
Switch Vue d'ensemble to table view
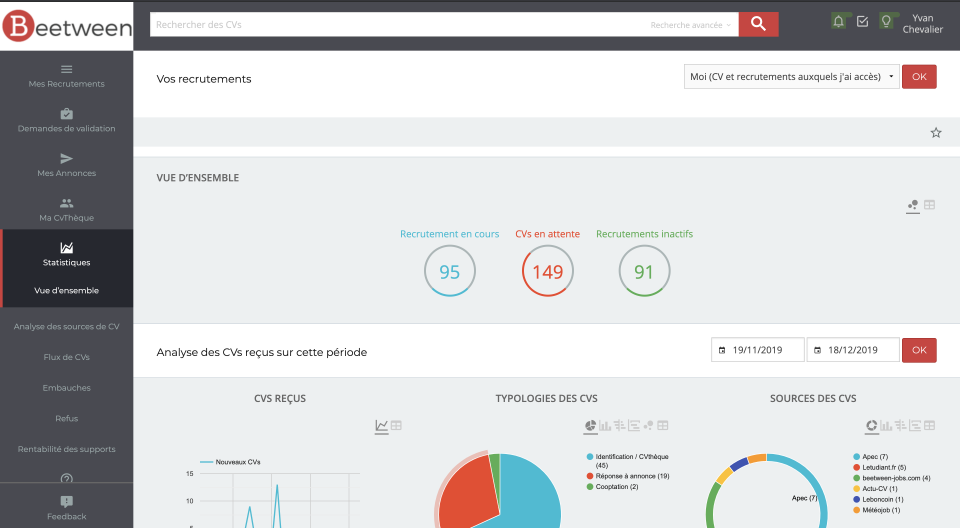coord(929,205)
